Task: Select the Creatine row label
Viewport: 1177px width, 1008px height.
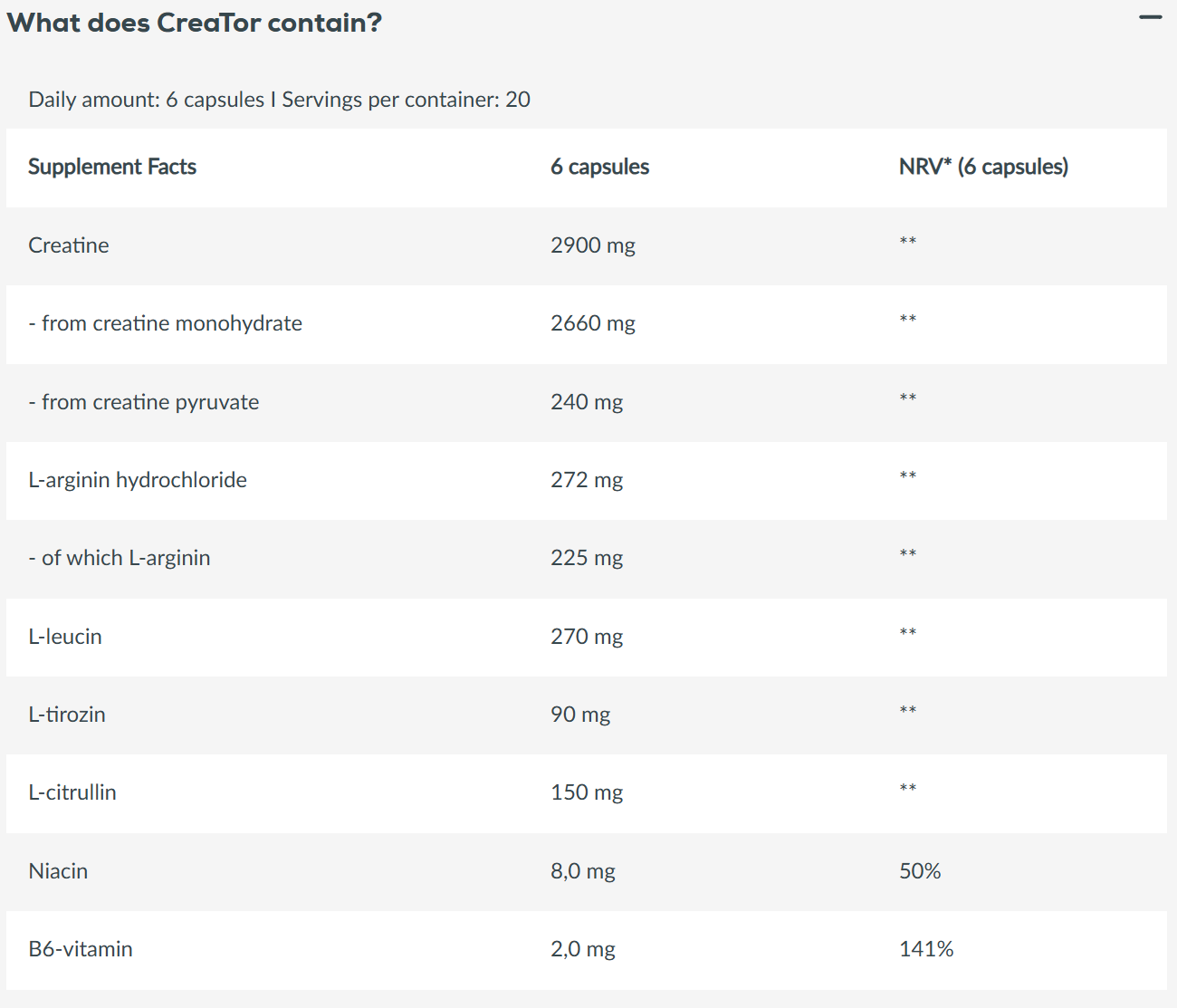Action: point(69,245)
